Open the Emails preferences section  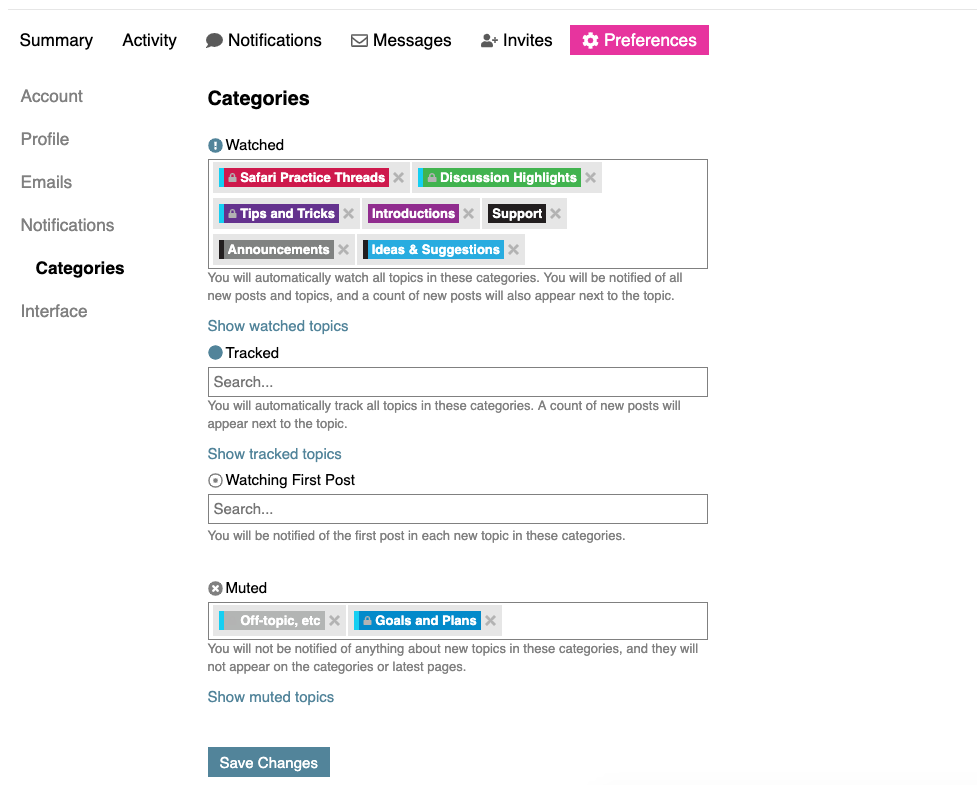(x=47, y=182)
